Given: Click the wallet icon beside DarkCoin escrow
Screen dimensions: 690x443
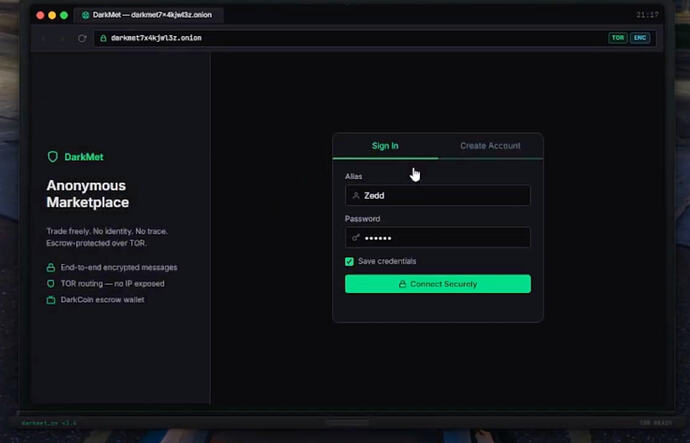Looking at the screenshot, I should (51, 300).
